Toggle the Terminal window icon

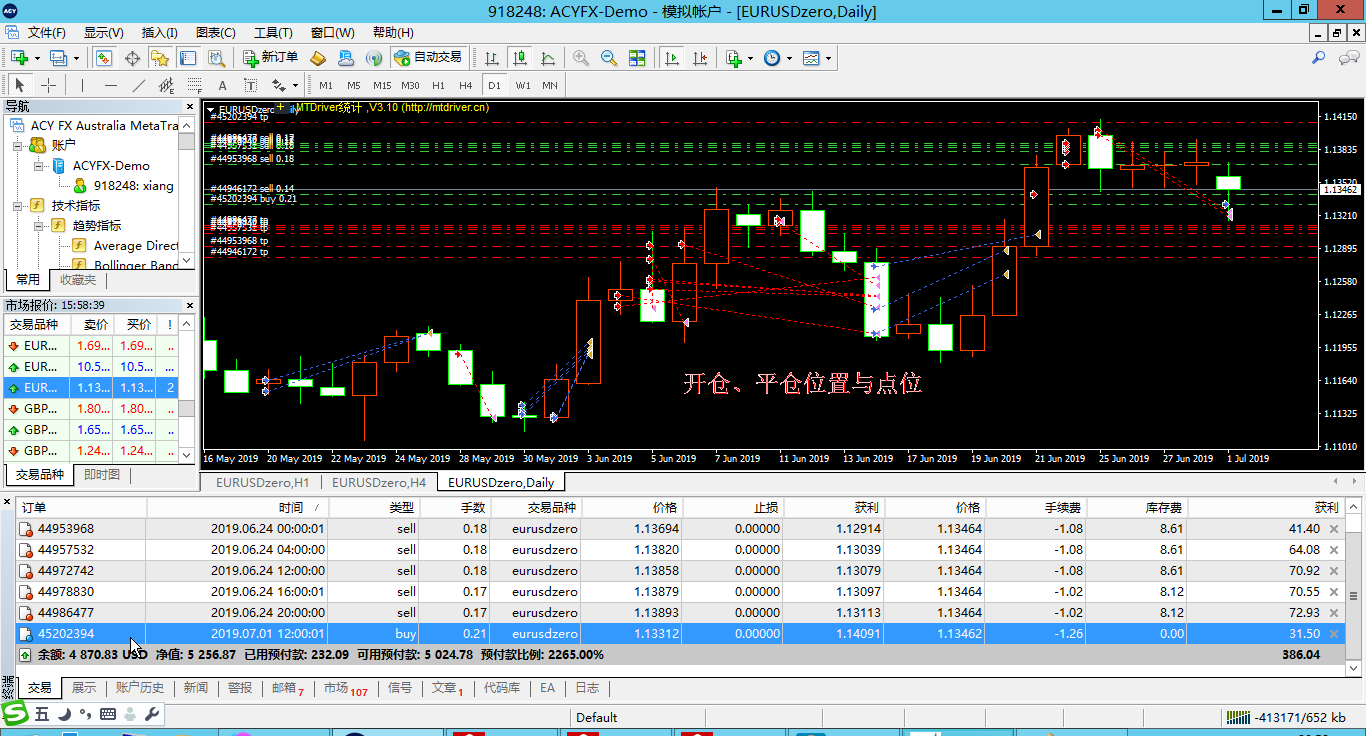coord(187,58)
